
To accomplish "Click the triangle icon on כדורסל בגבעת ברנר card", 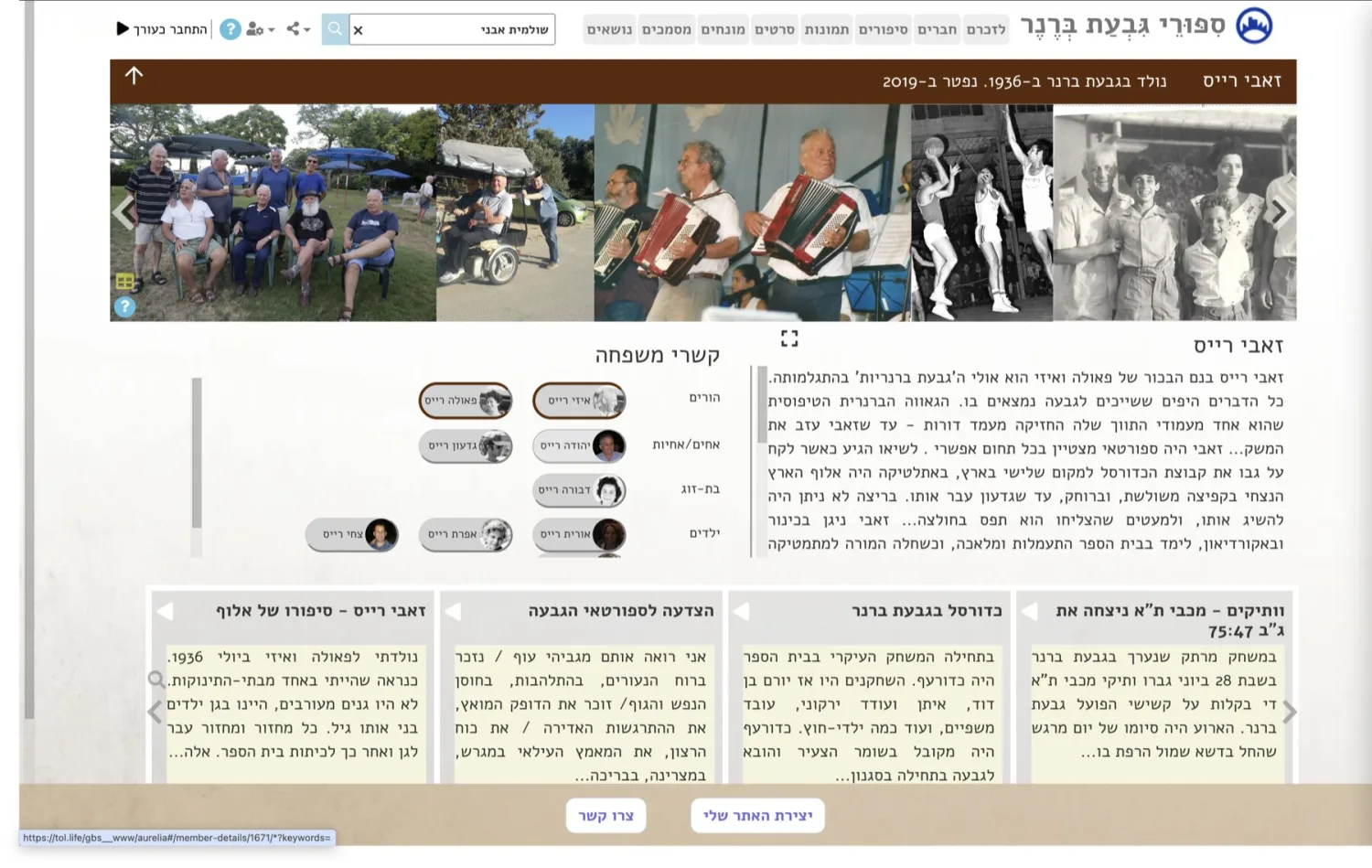I will [741, 611].
